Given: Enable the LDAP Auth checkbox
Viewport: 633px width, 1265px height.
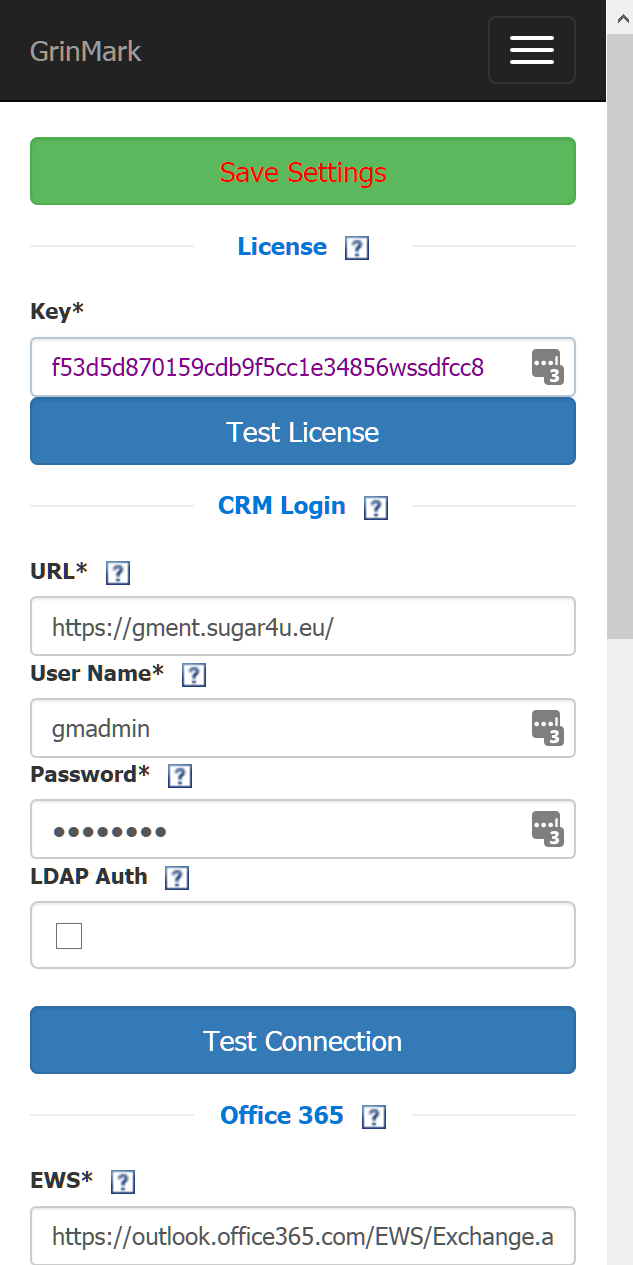Looking at the screenshot, I should pos(69,936).
